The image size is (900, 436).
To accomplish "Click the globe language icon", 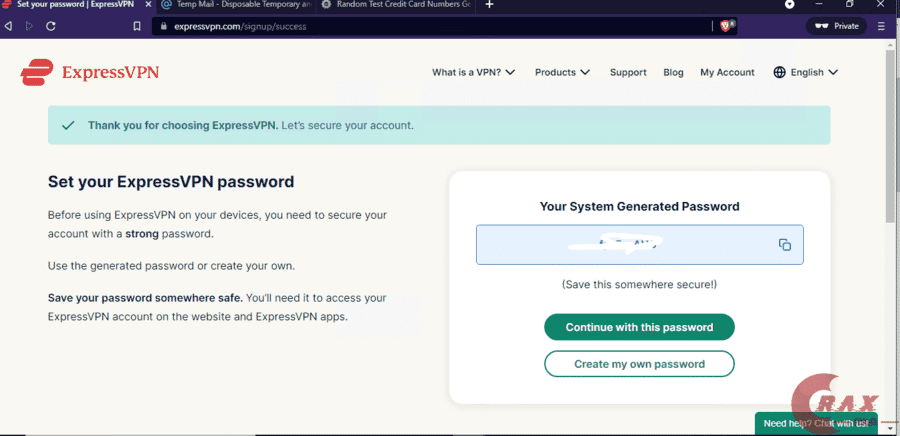I will click(x=780, y=72).
